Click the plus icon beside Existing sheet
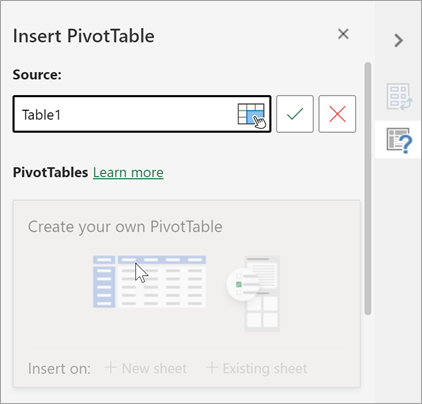The height and width of the screenshot is (404, 422). (212, 367)
